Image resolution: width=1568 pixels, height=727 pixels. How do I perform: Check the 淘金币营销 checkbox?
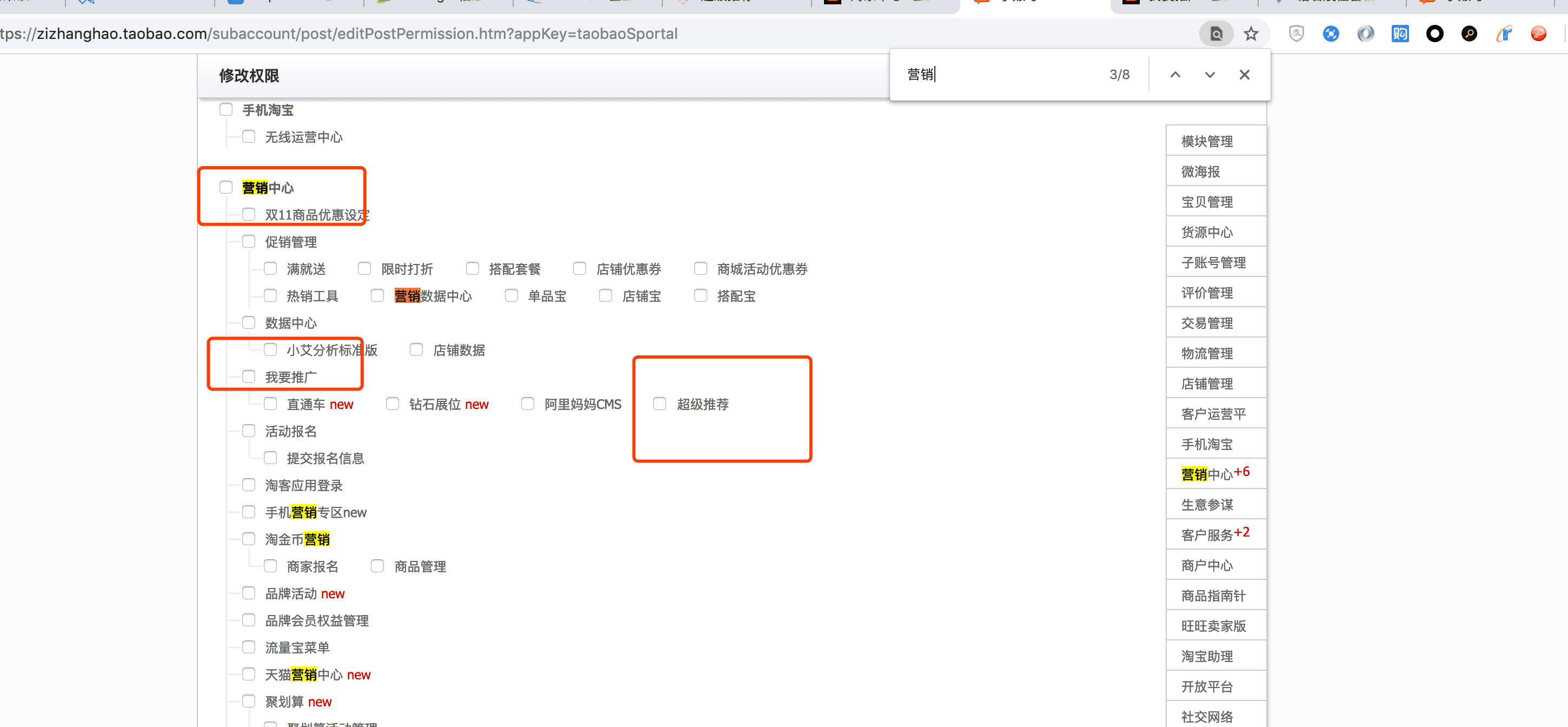pyautogui.click(x=248, y=539)
